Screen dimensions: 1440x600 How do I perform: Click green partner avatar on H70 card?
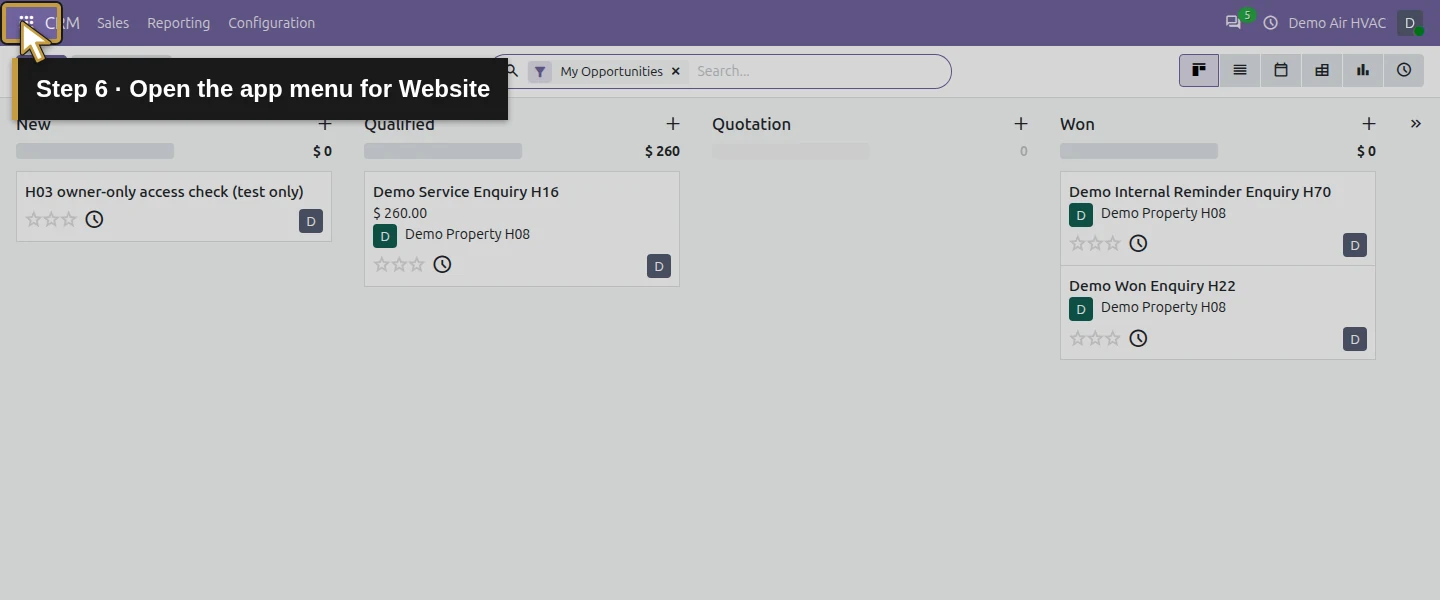click(x=1081, y=215)
